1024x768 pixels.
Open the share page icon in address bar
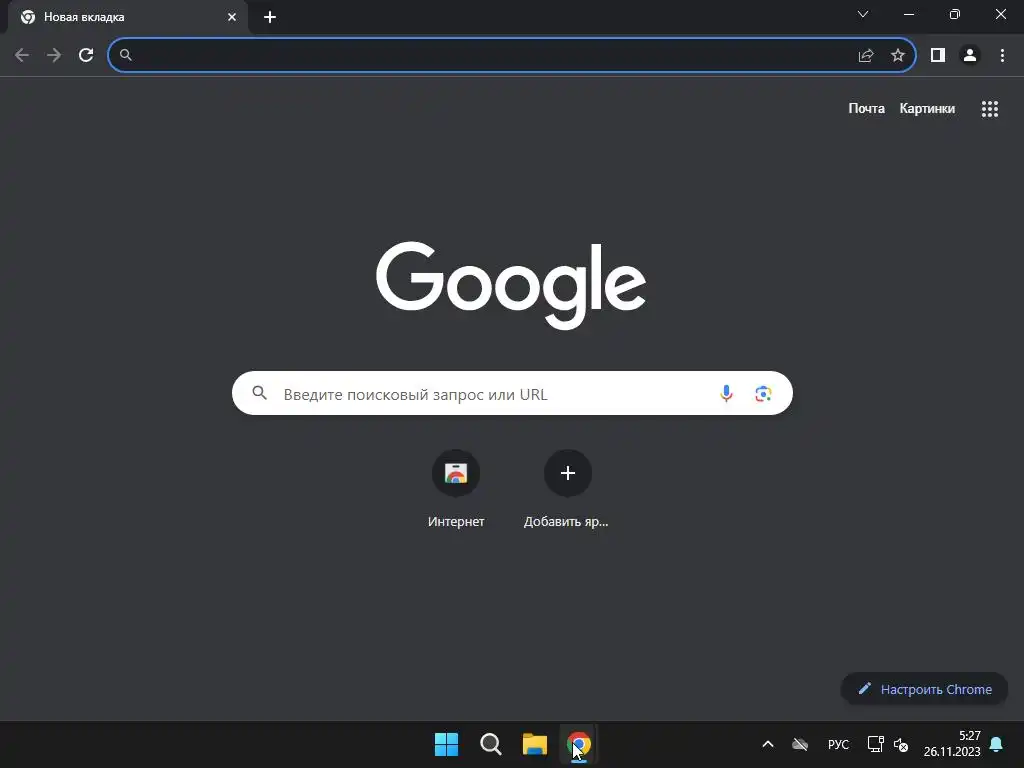866,56
